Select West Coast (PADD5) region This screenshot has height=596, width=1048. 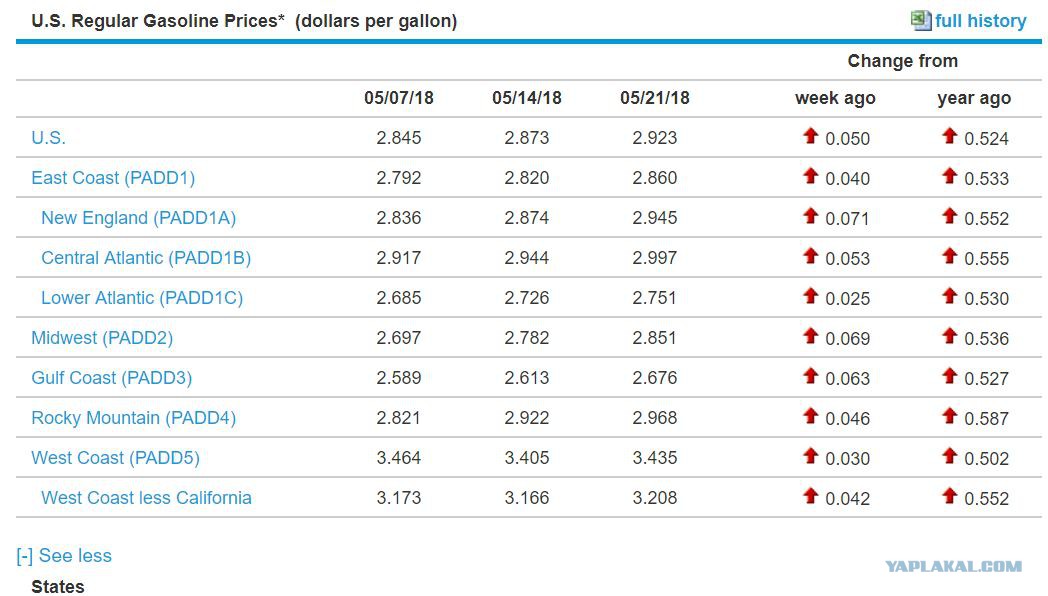(115, 458)
